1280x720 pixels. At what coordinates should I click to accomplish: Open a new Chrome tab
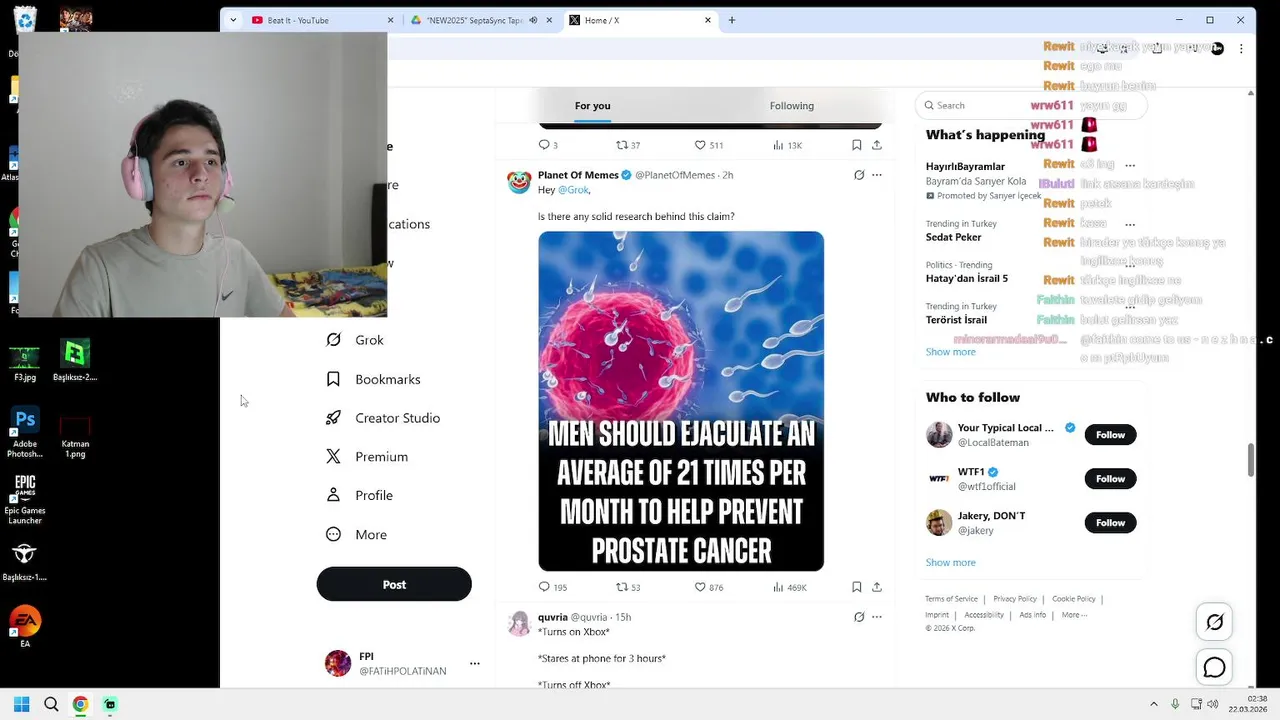coord(731,20)
